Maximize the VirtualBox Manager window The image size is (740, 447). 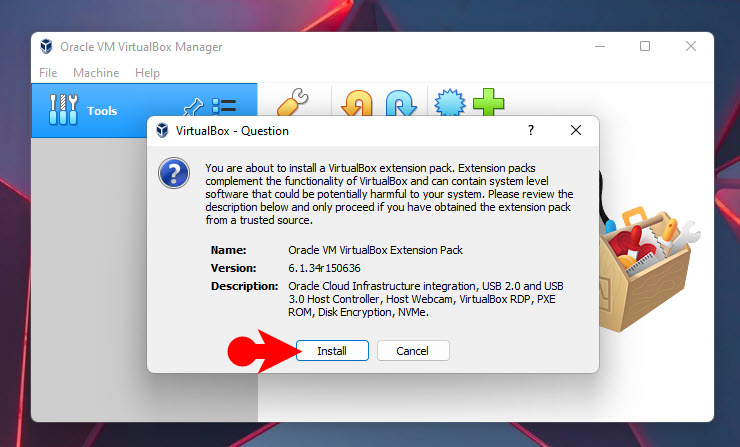coord(645,46)
